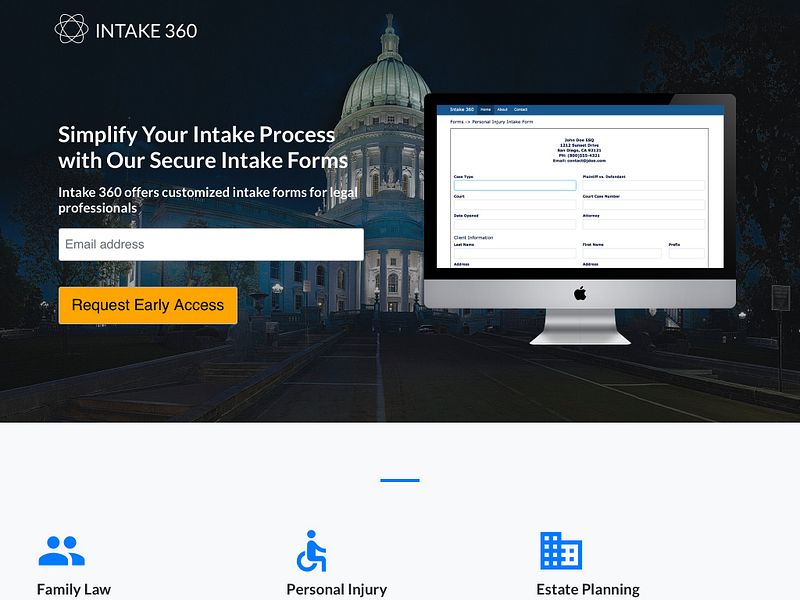Click the Attorney field in mockup form
Screen dimensions: 800x600
pyautogui.click(x=644, y=224)
